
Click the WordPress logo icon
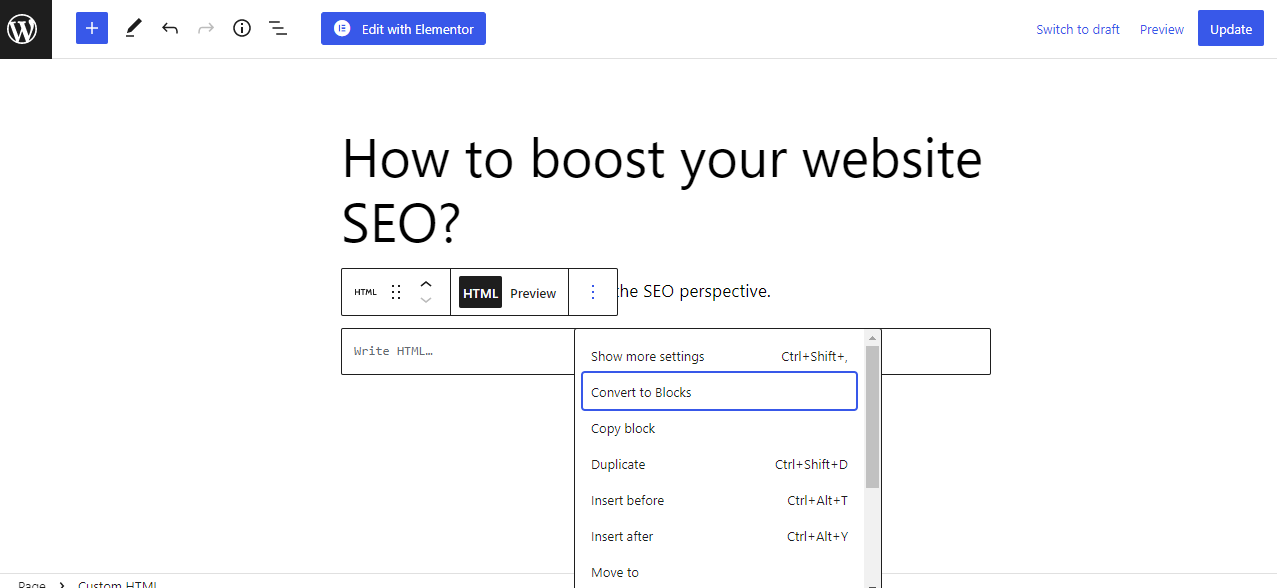click(24, 28)
